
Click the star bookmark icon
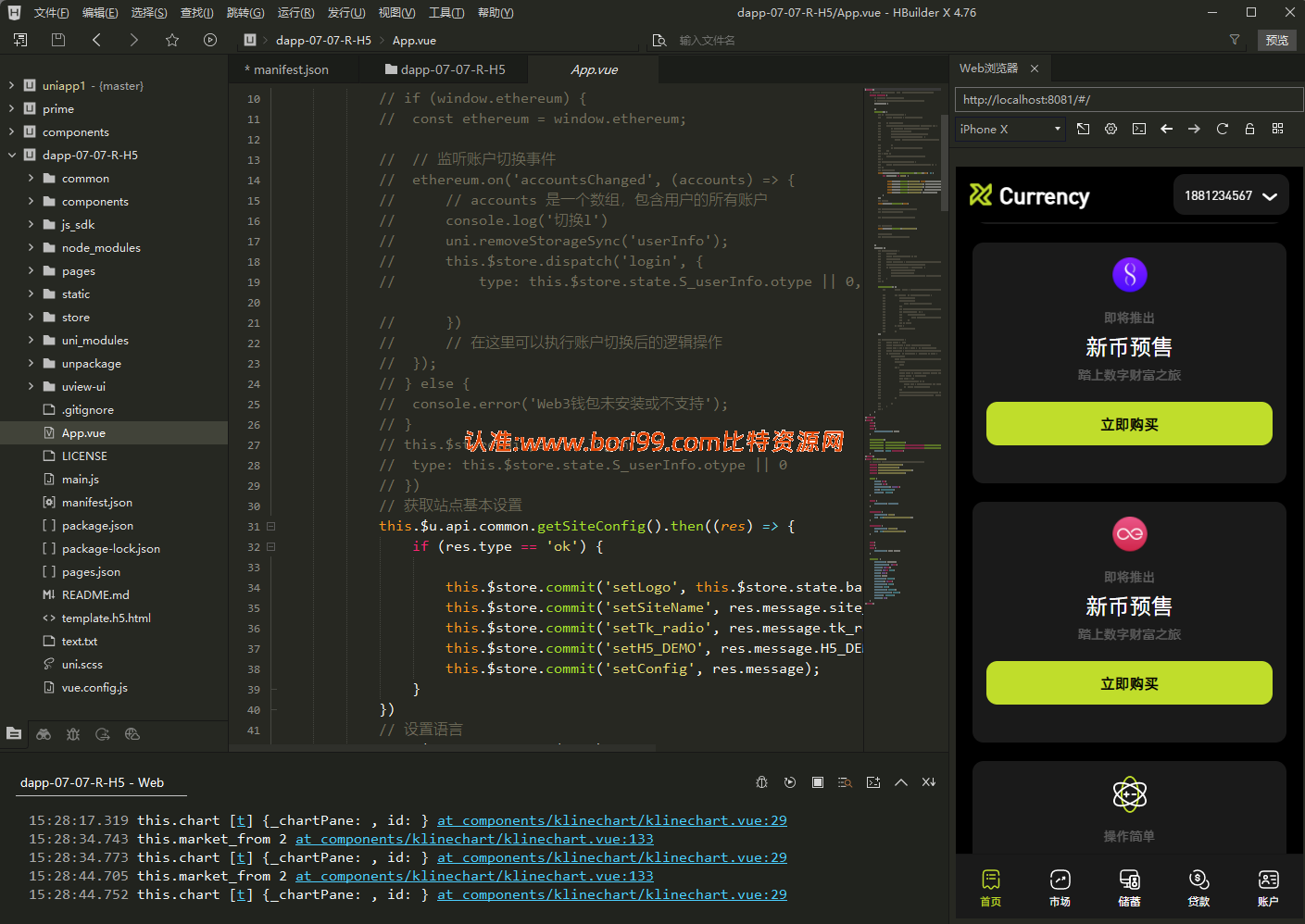[x=172, y=40]
